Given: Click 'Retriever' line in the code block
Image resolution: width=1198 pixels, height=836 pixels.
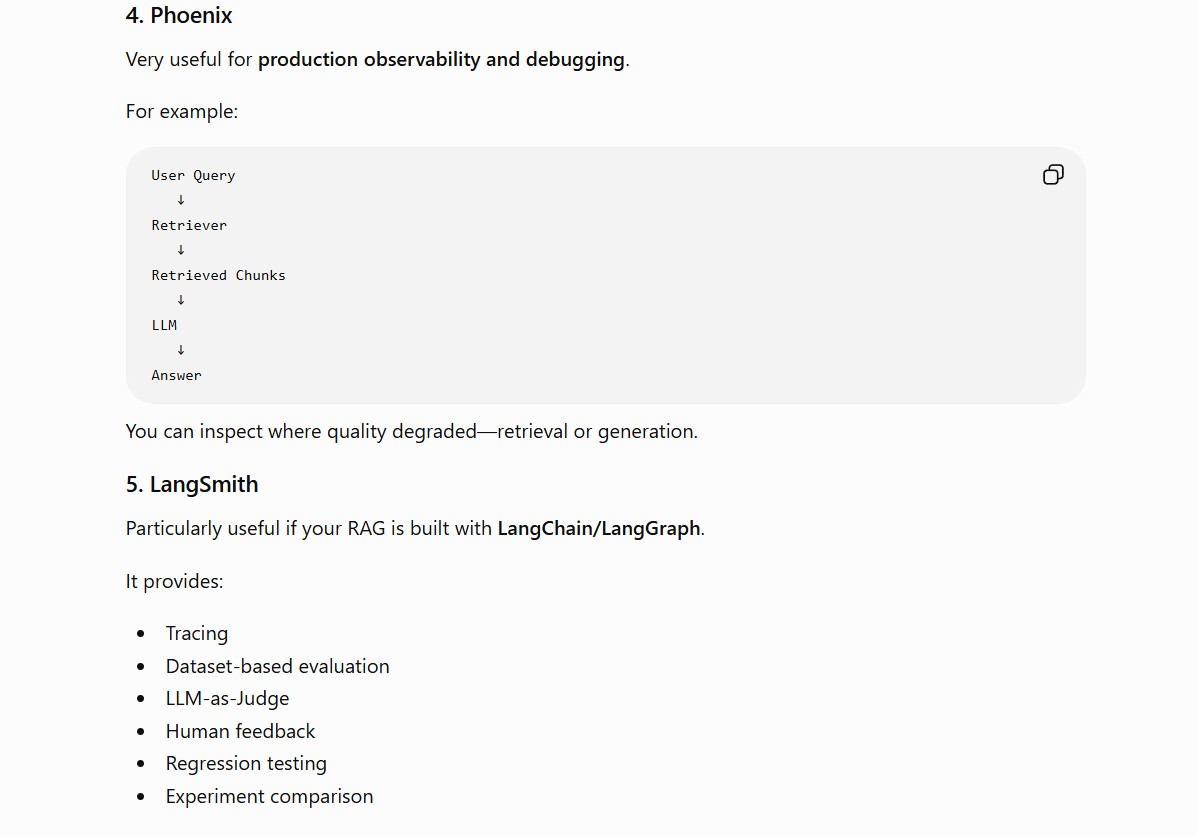Looking at the screenshot, I should (x=189, y=225).
